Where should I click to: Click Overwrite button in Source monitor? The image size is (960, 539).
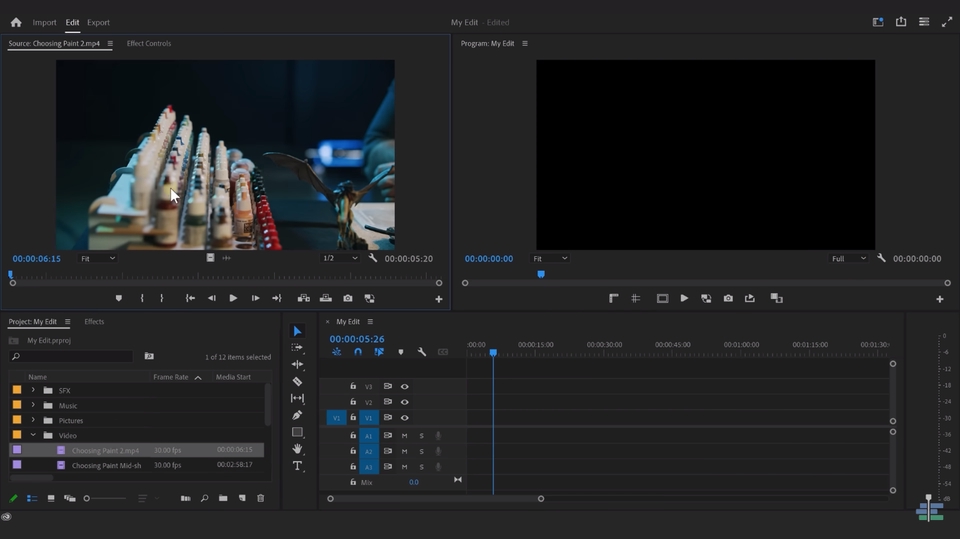pos(326,298)
